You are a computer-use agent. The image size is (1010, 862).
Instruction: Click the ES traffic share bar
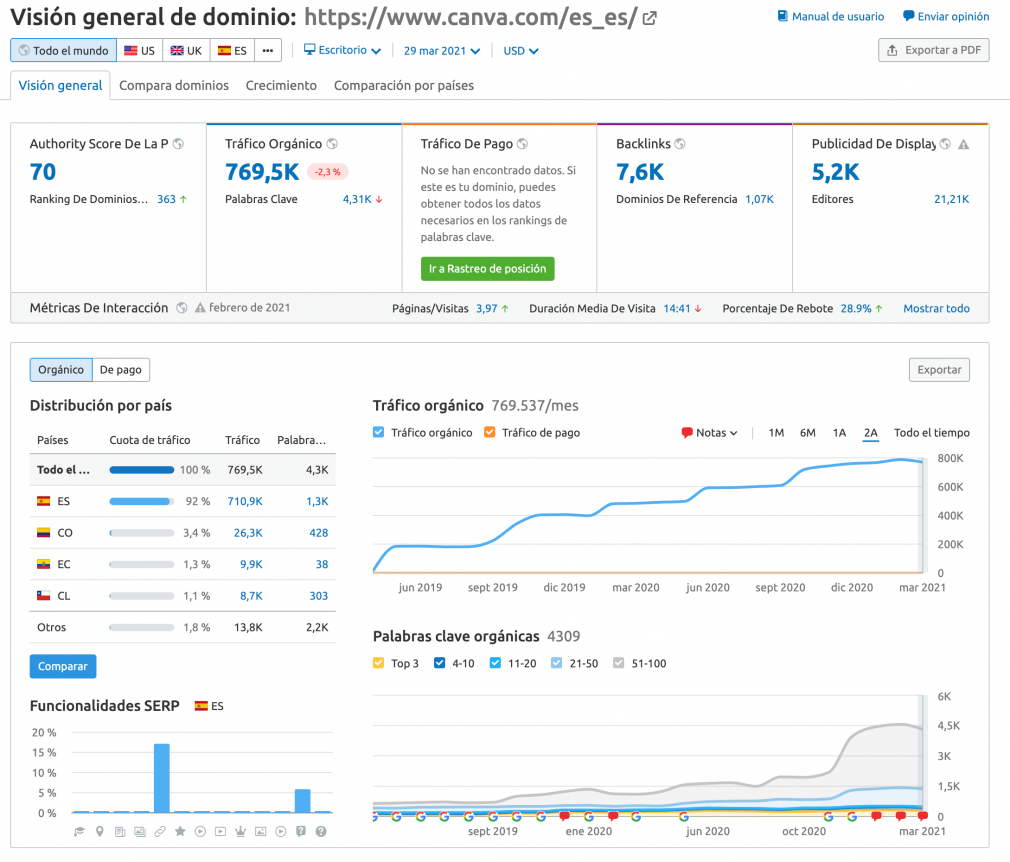click(x=142, y=501)
